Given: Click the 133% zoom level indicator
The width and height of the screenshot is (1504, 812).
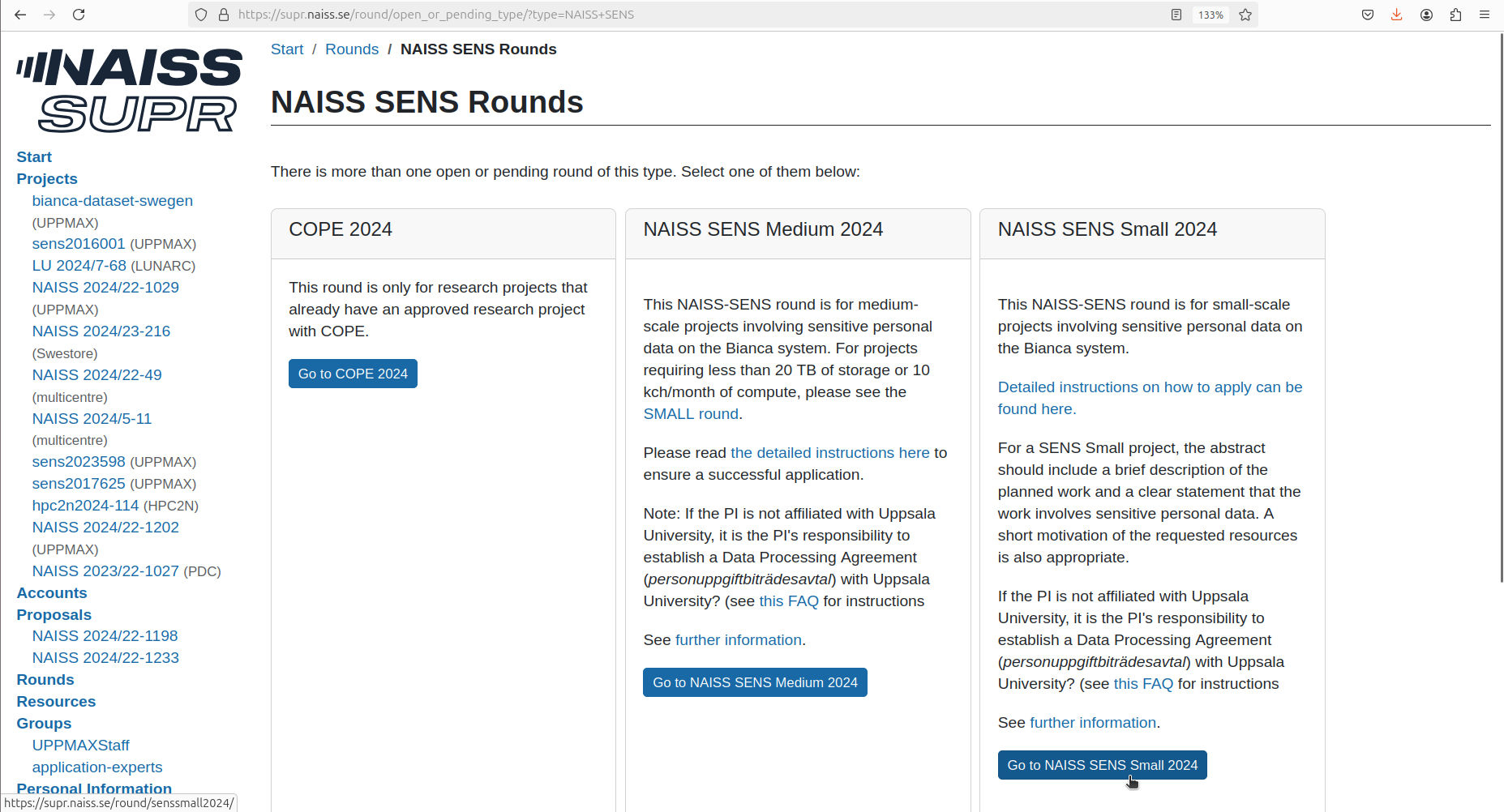Looking at the screenshot, I should pyautogui.click(x=1210, y=14).
